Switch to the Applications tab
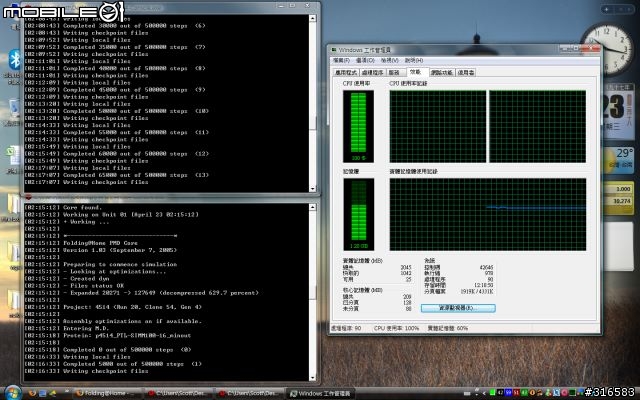Viewport: 640px width, 400px height. 346,72
